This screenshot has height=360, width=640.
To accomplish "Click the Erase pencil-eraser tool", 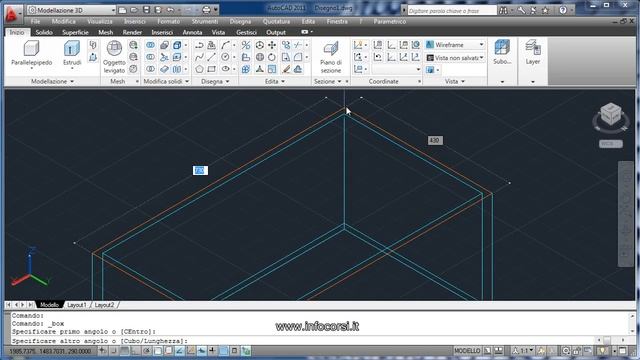I will tap(286, 69).
